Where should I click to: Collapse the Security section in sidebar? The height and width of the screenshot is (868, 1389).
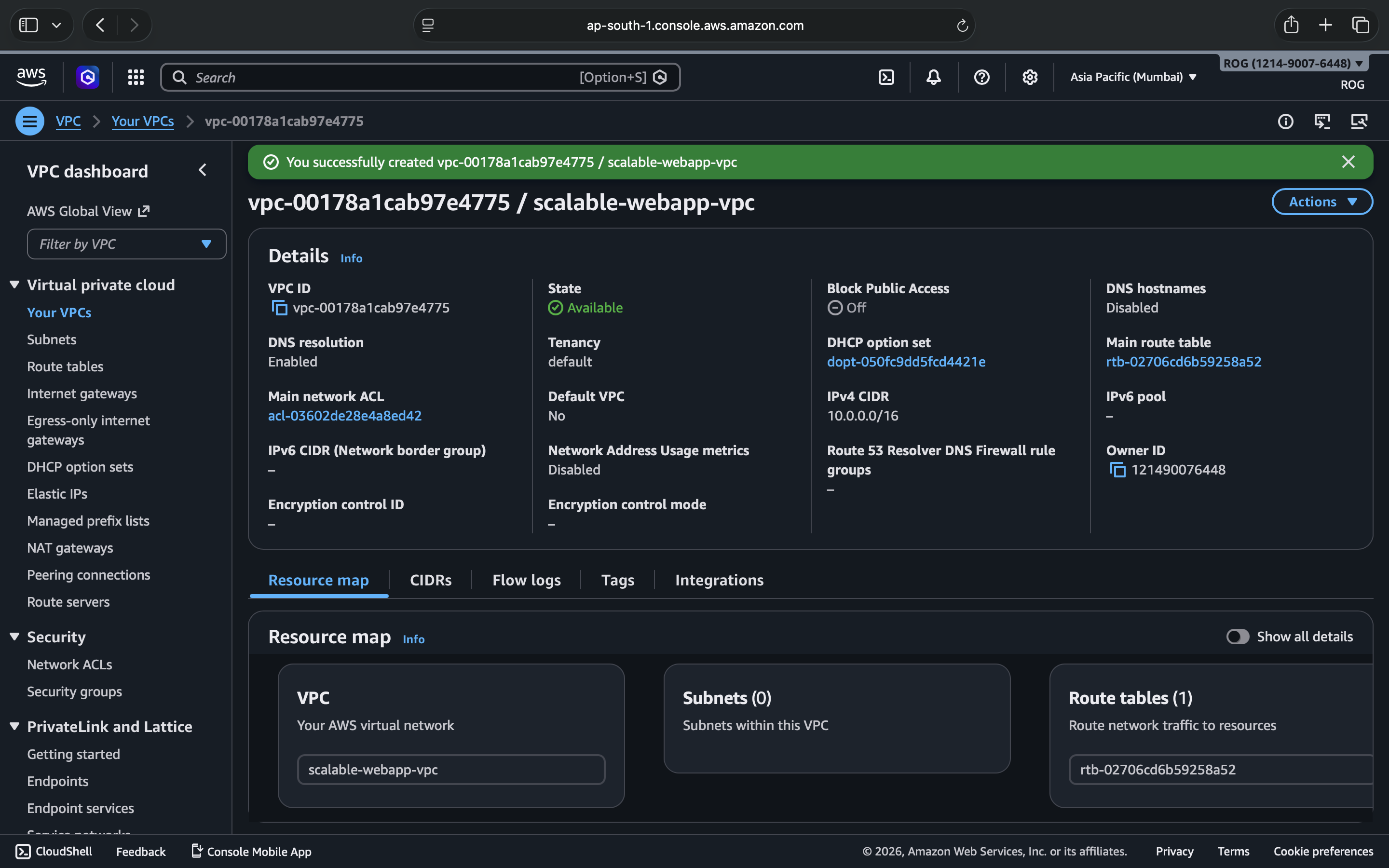15,637
